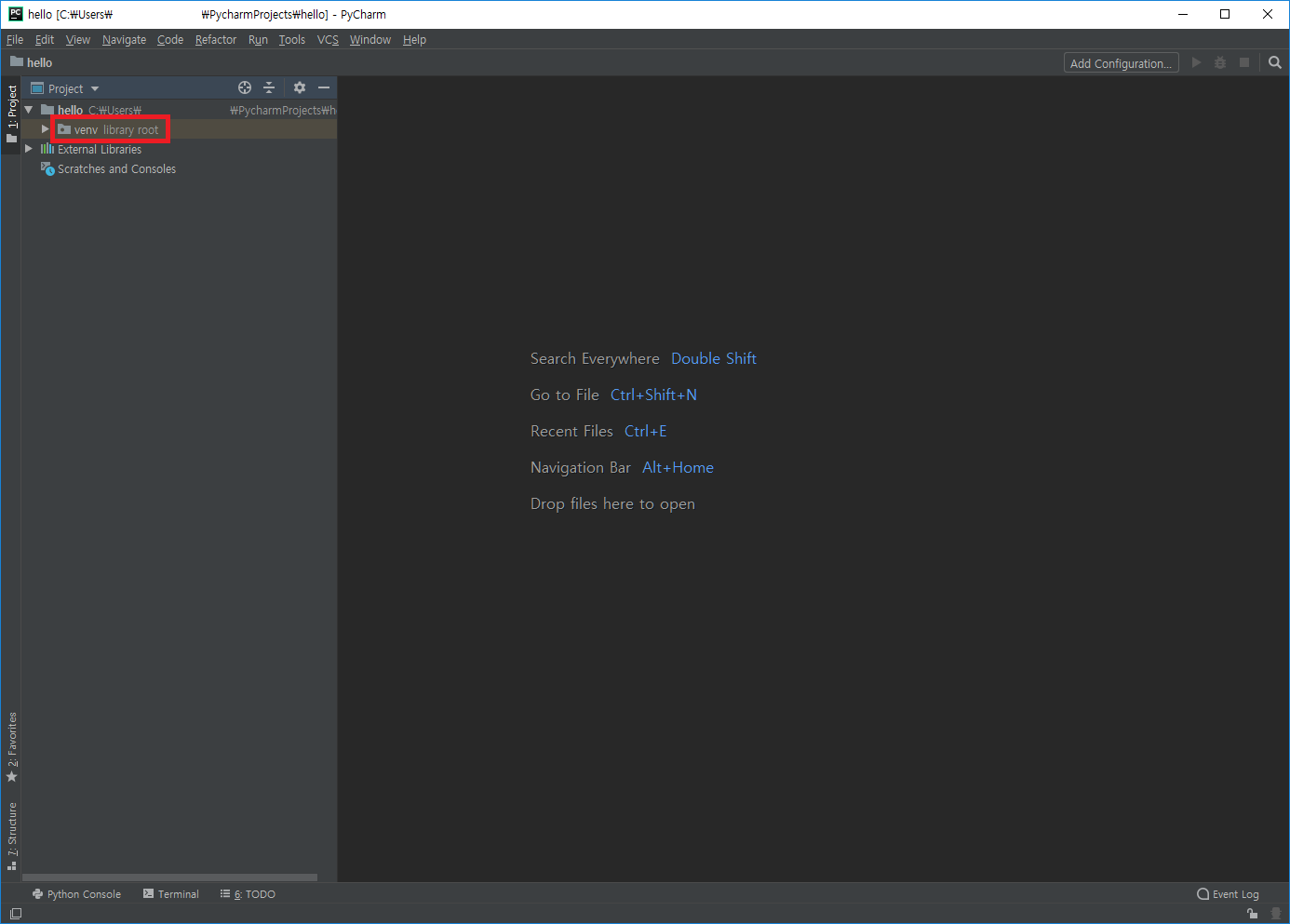Viewport: 1290px width, 924px height.
Task: Open the Refactor menu
Action: (x=216, y=39)
